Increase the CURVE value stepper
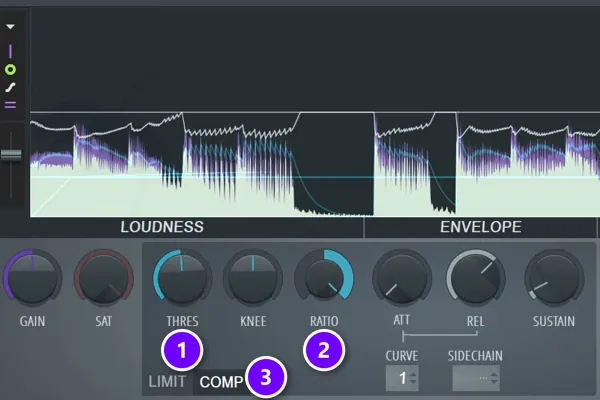 [413, 374]
